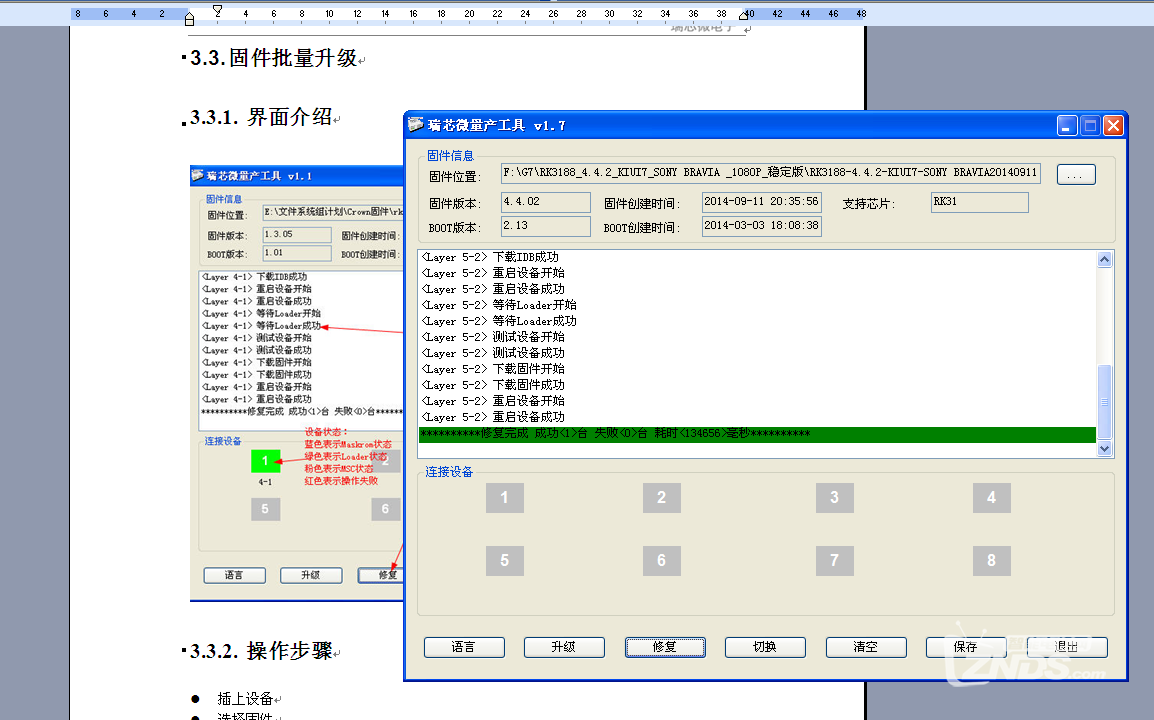This screenshot has width=1154, height=720.
Task: Click the firmware path input field
Action: coord(770,174)
